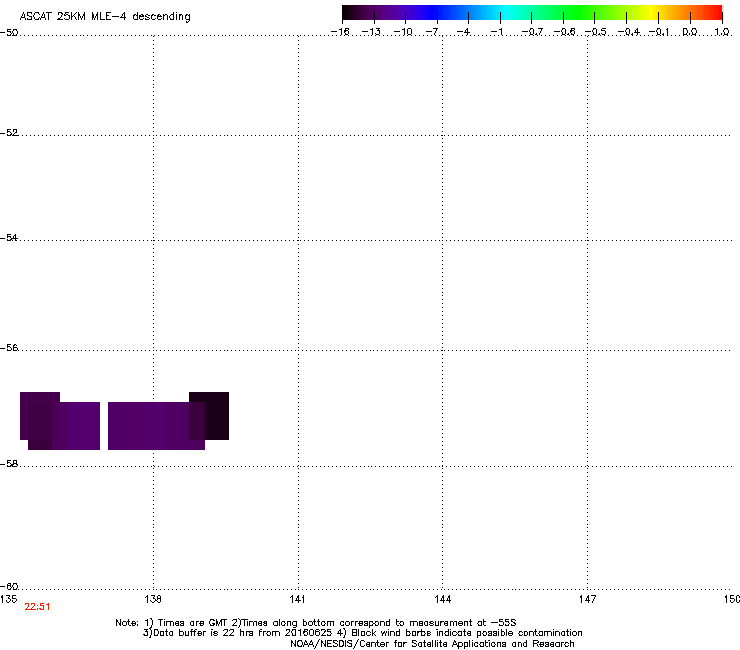Click the 'Black wind barbs indicate possible contamination' note

[467, 633]
